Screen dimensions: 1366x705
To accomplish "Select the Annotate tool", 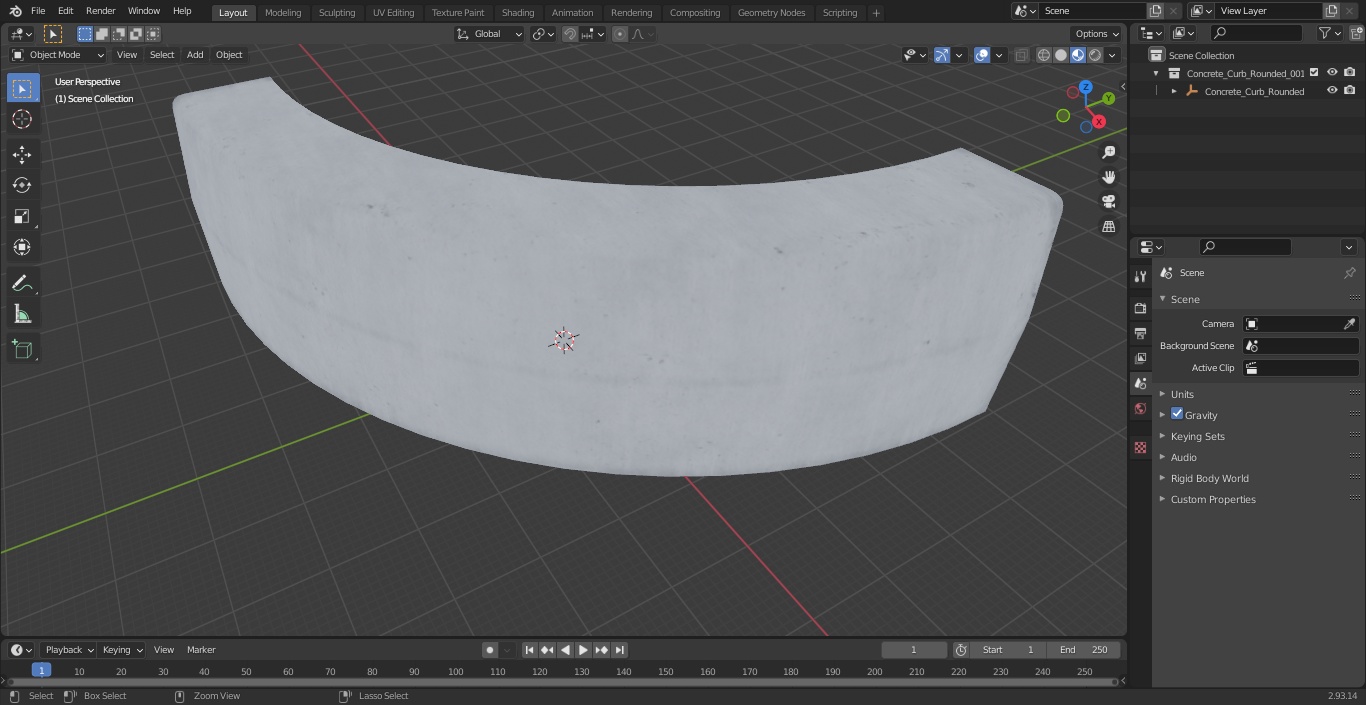I will 22,284.
